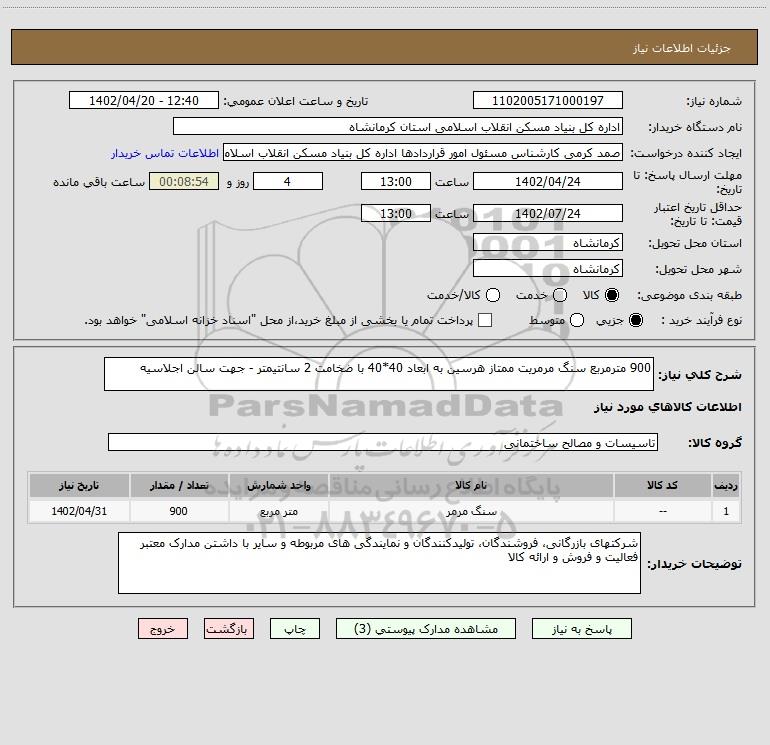Click the days remaining field showing 4
The width and height of the screenshot is (770, 745).
[288, 182]
